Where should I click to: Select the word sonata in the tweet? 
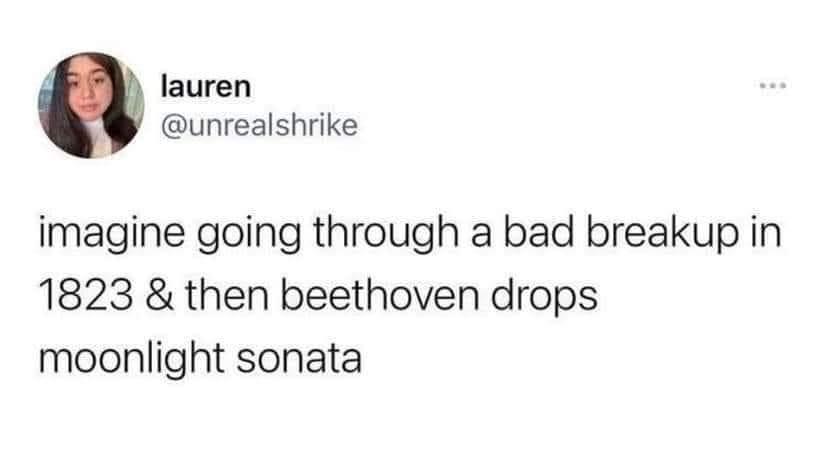coord(299,360)
